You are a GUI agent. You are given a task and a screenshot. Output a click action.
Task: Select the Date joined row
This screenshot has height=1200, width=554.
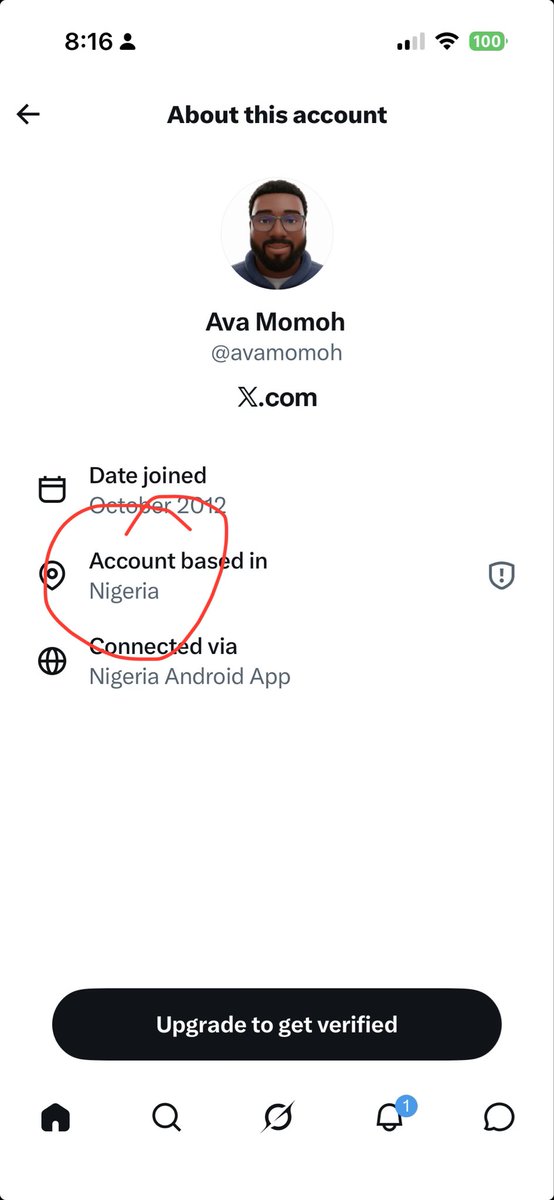pos(277,490)
